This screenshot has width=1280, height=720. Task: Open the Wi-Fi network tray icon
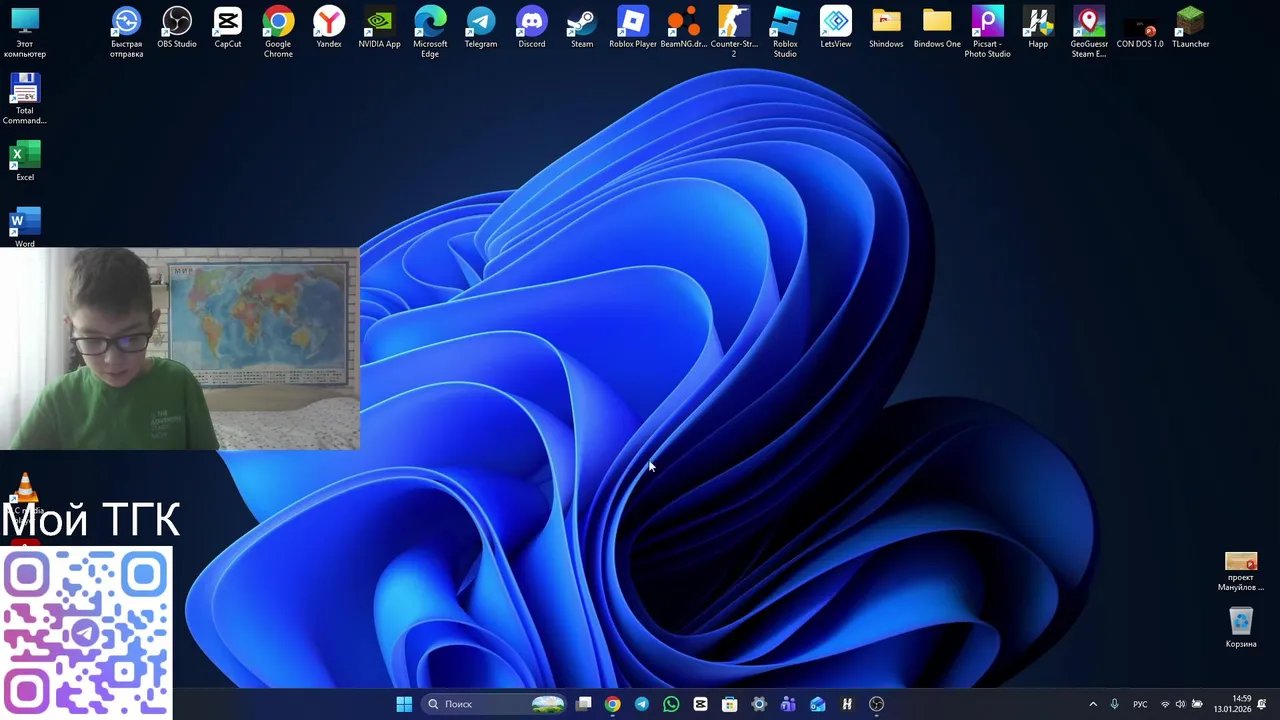[x=1165, y=704]
